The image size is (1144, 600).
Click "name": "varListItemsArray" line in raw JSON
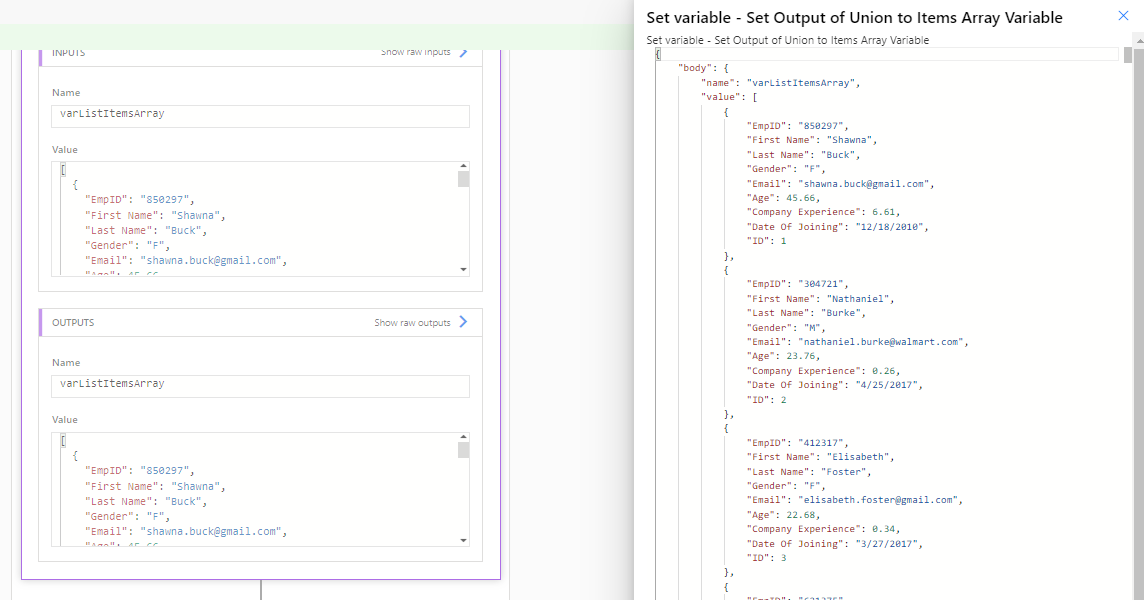pyautogui.click(x=781, y=82)
